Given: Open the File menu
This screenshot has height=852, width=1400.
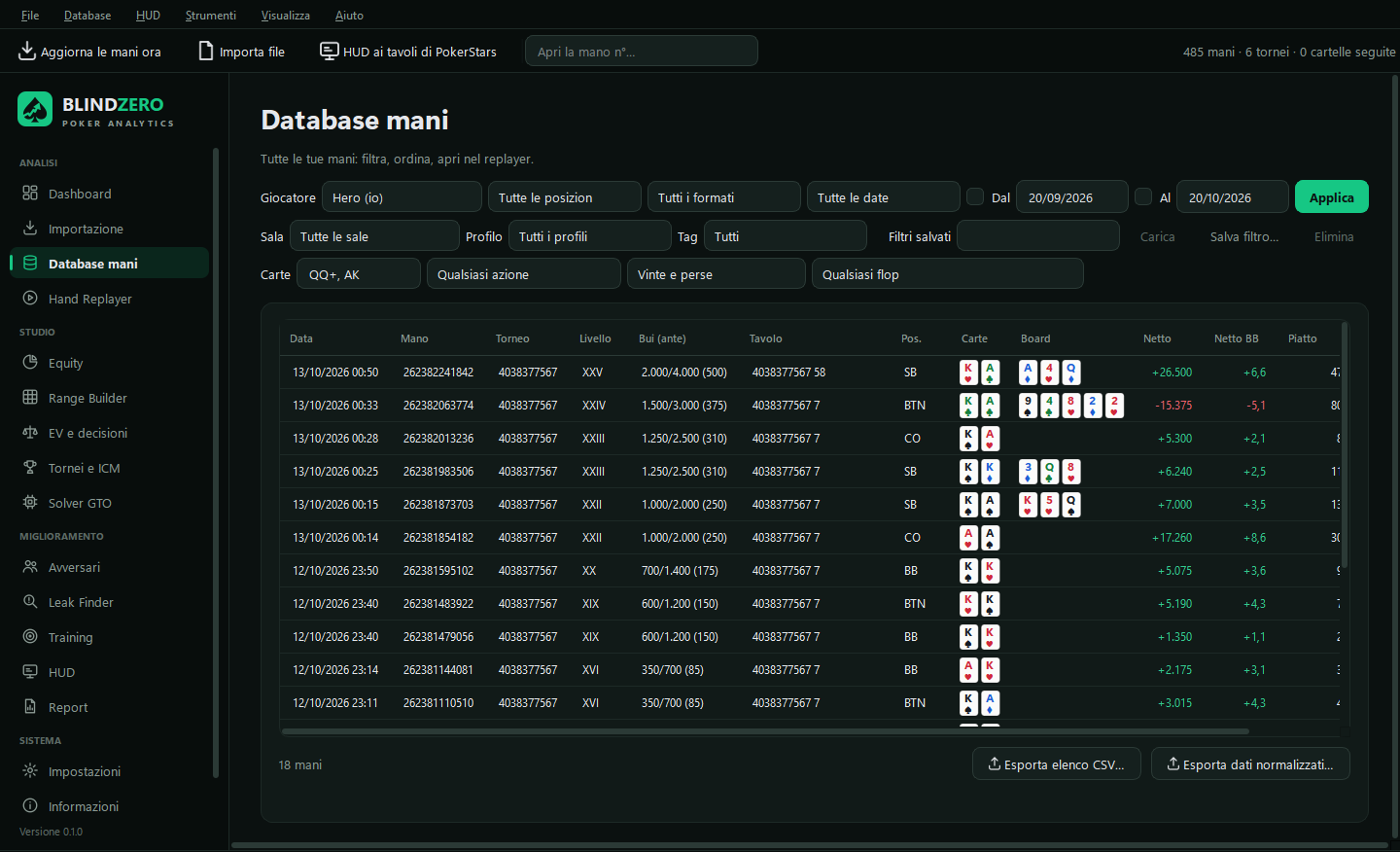Looking at the screenshot, I should click(x=30, y=16).
